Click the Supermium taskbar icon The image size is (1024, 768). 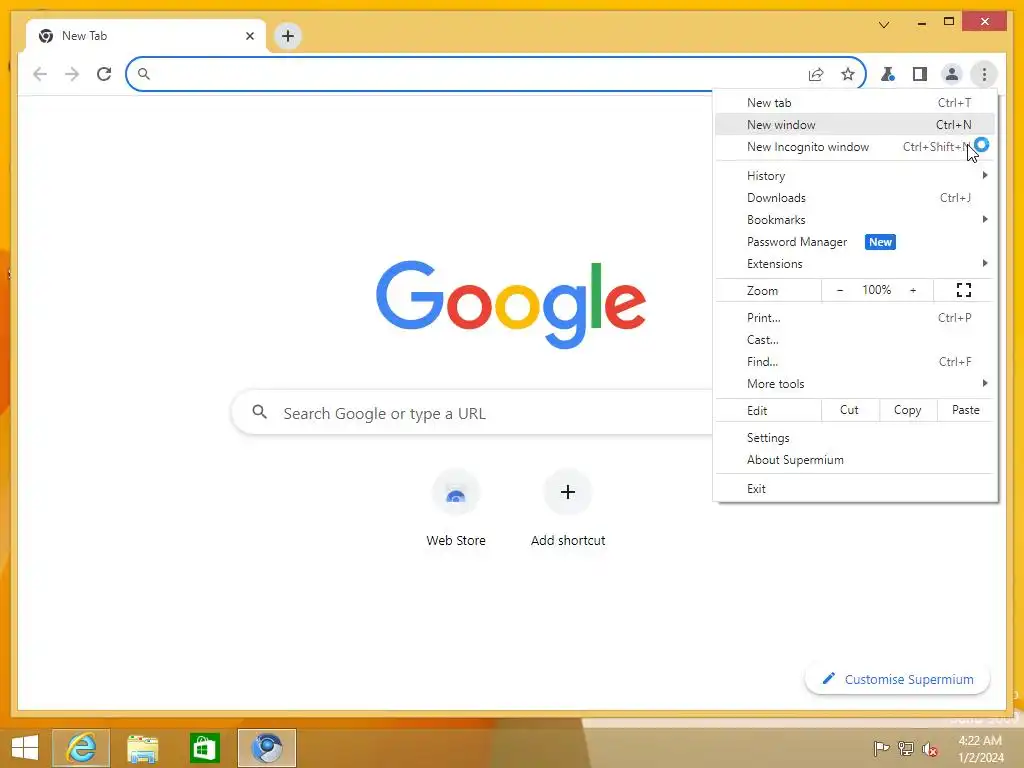click(267, 748)
